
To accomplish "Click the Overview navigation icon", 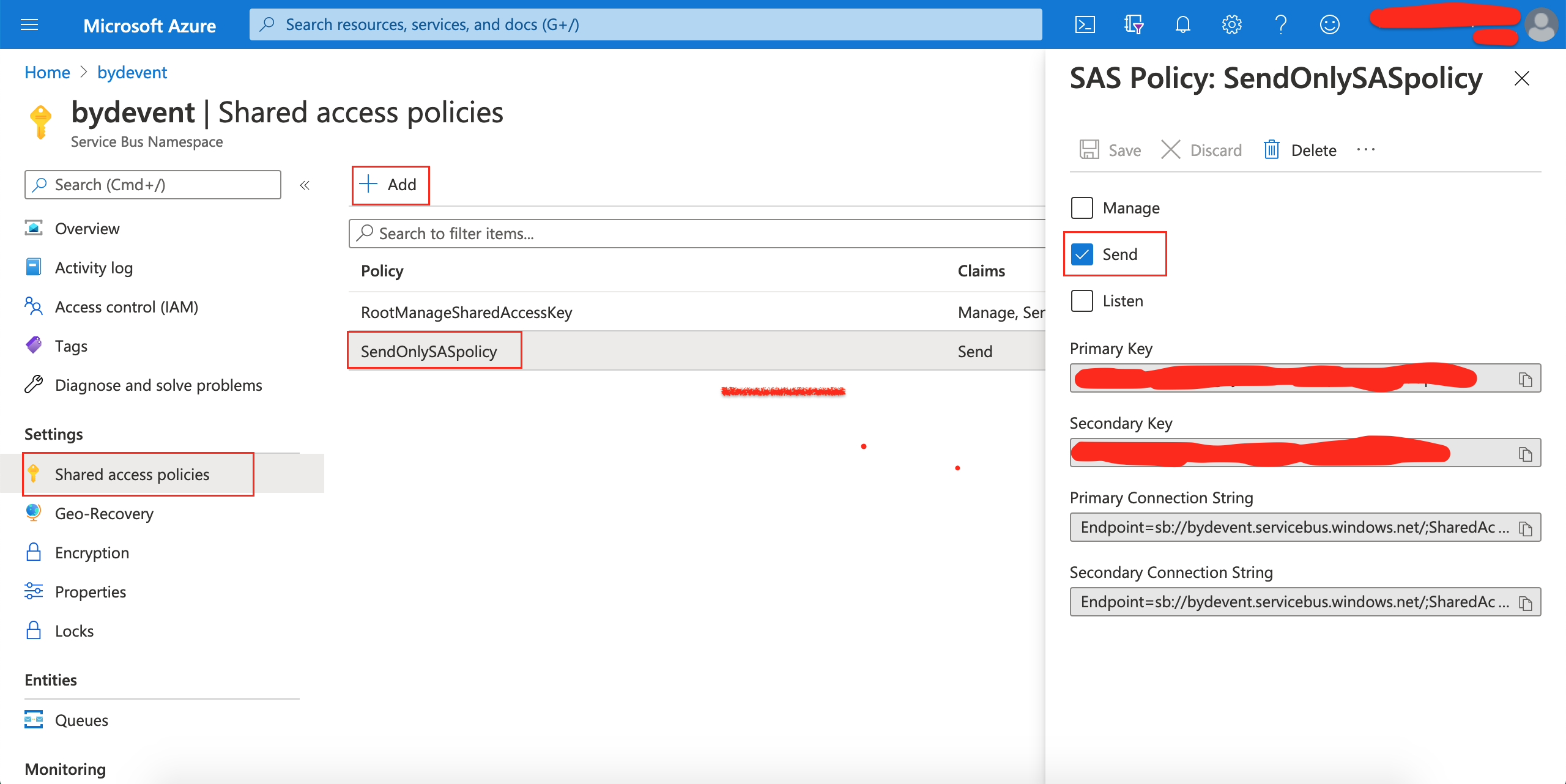I will tap(33, 228).
